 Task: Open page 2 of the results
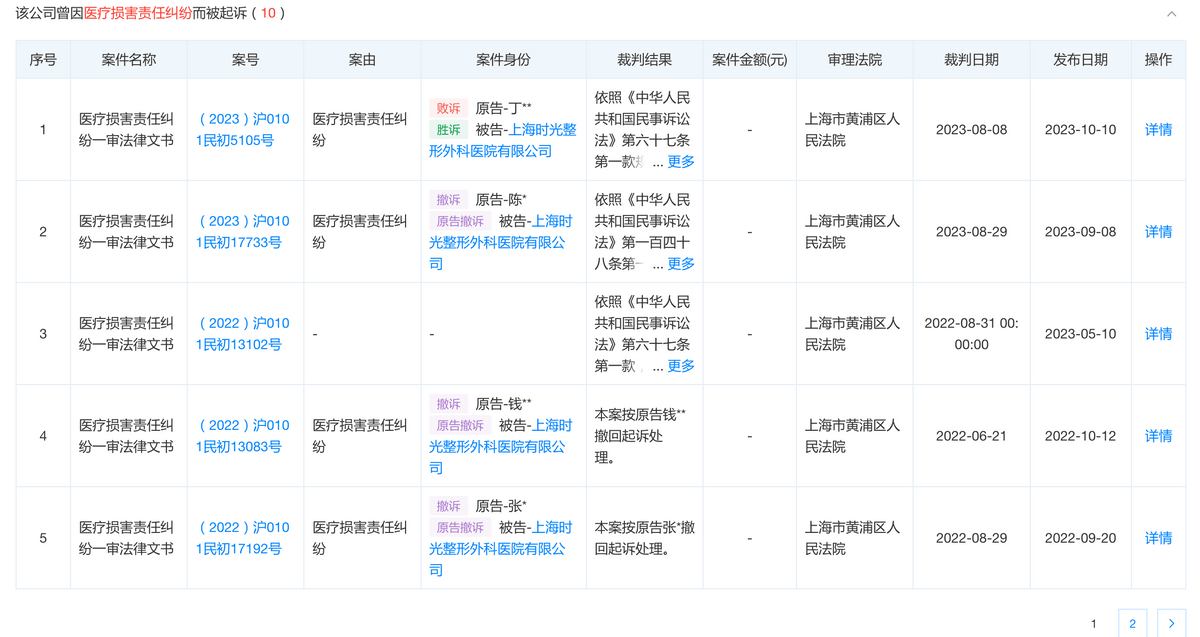pyautogui.click(x=1132, y=623)
